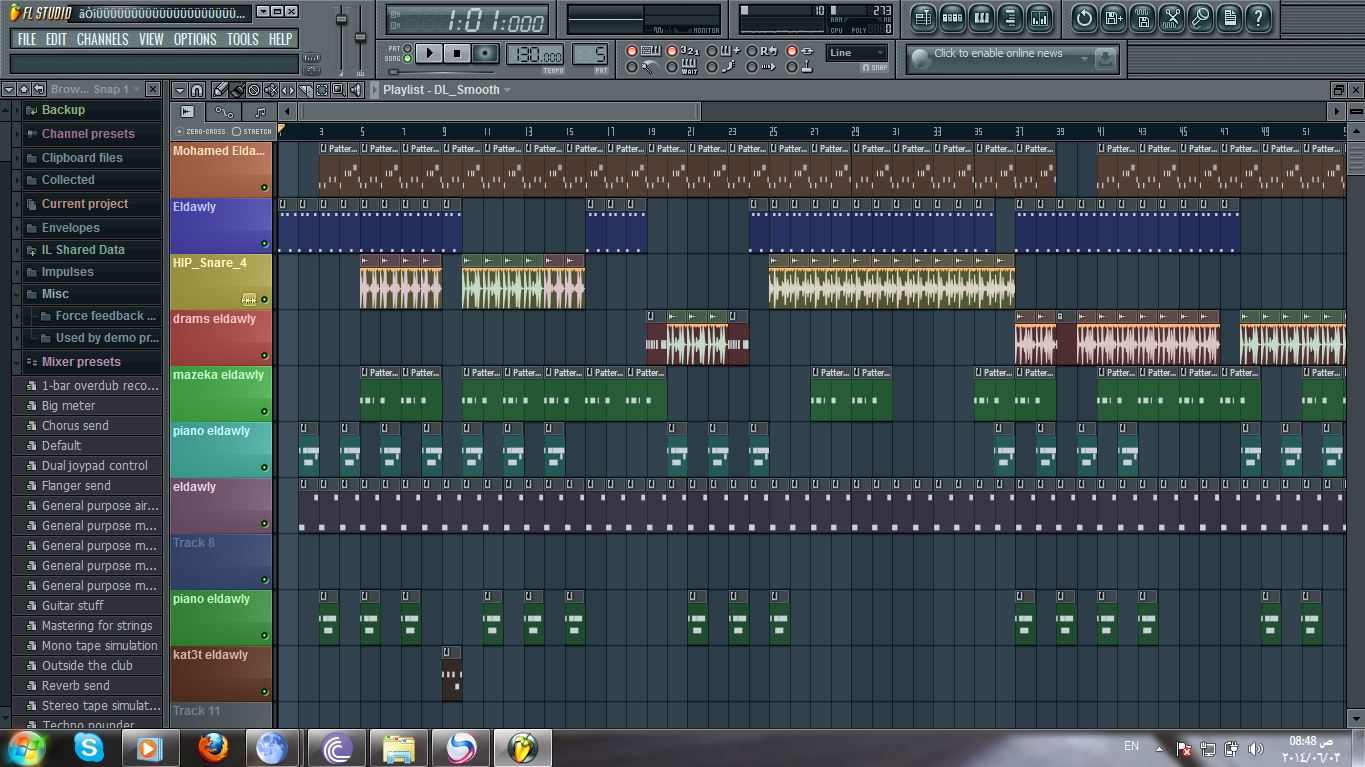Start playback with Play button
Image resolution: width=1365 pixels, height=767 pixels.
[430, 53]
